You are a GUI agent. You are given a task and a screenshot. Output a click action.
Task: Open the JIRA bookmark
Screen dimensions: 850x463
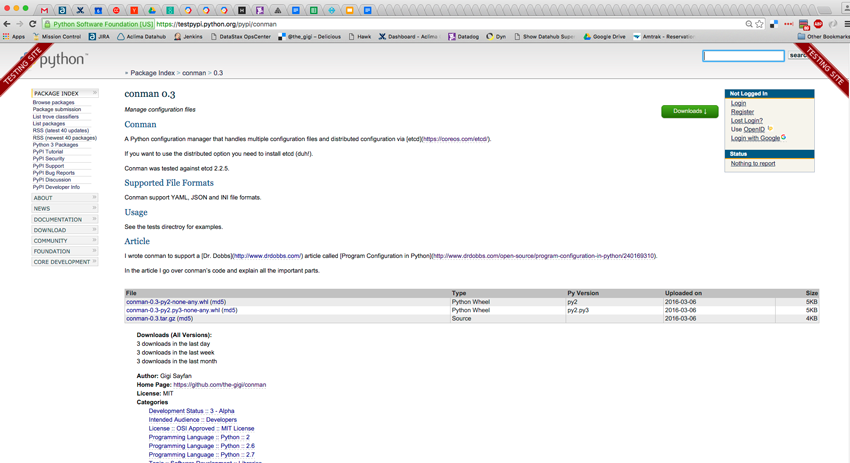coord(99,36)
